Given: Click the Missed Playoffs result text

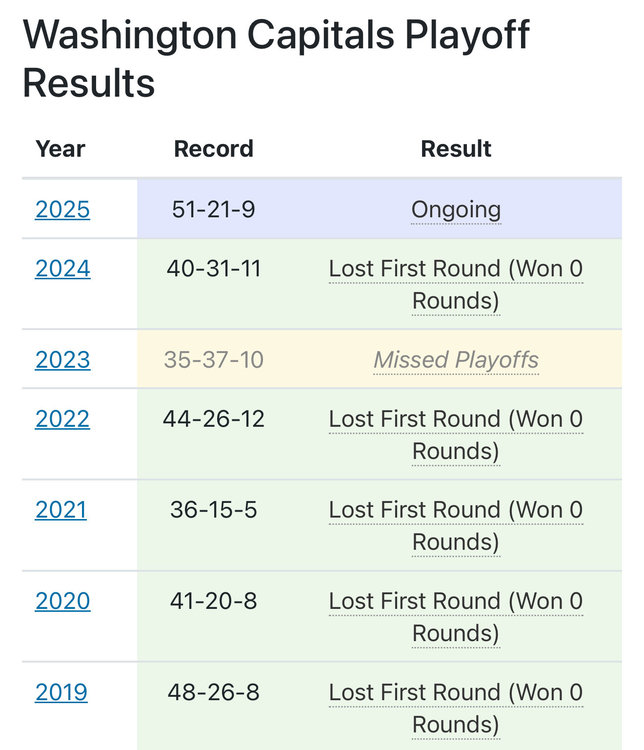Looking at the screenshot, I should click(456, 360).
